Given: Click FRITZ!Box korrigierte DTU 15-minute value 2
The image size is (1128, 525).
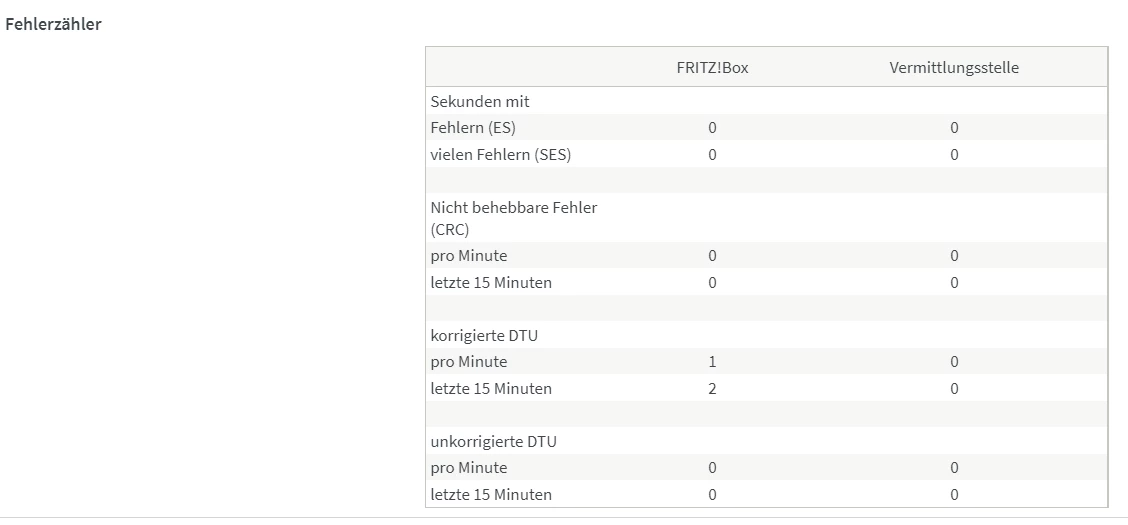Looking at the screenshot, I should point(712,388).
